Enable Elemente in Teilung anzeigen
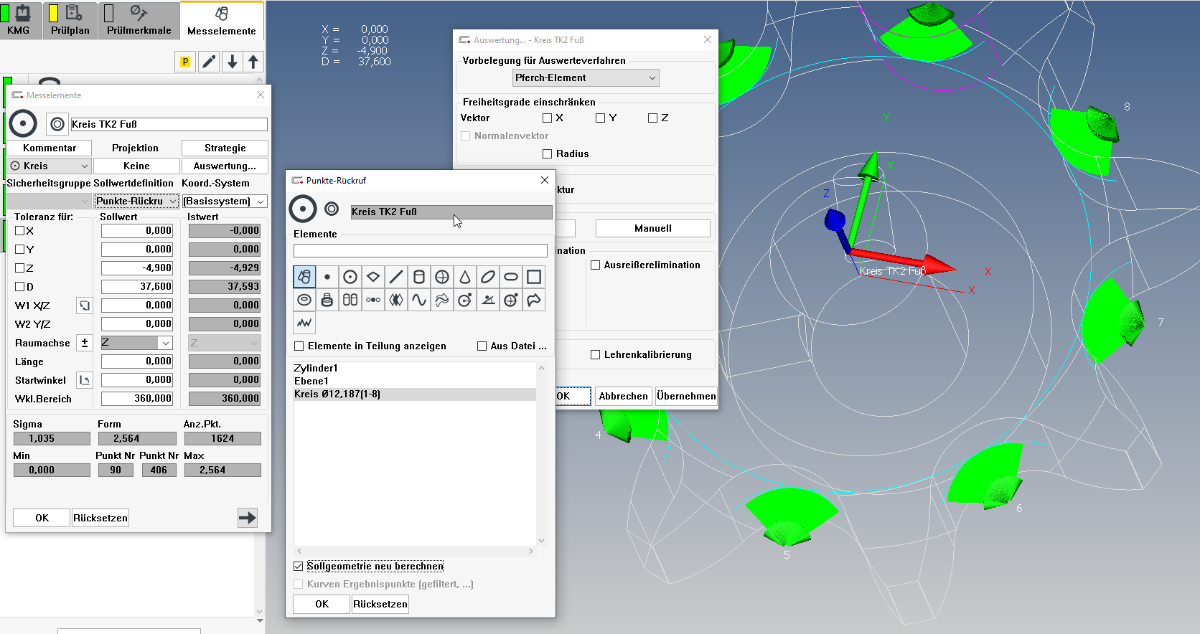Viewport: 1200px width, 634px height. 299,346
